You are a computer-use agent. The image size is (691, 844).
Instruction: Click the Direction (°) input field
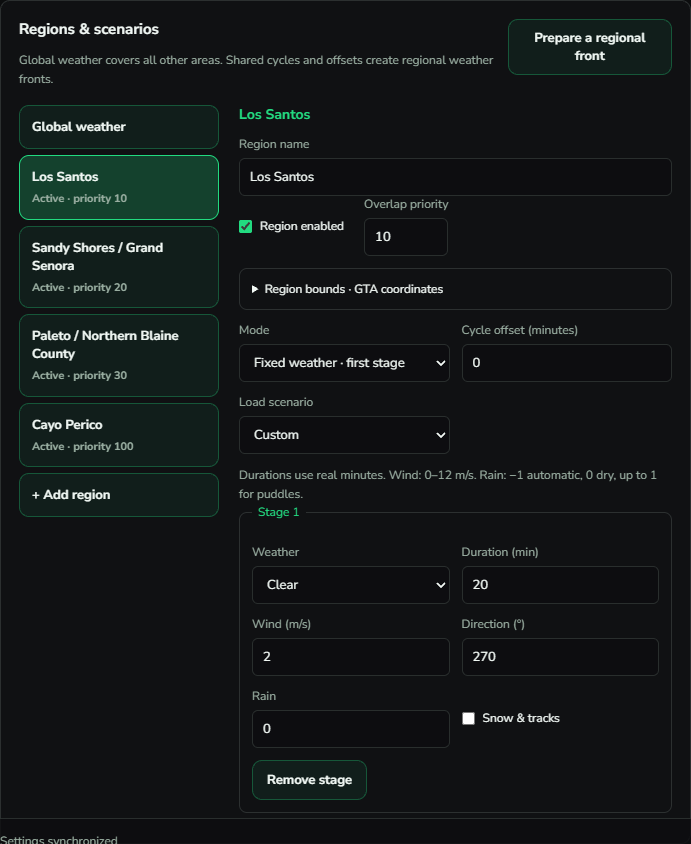[560, 657]
